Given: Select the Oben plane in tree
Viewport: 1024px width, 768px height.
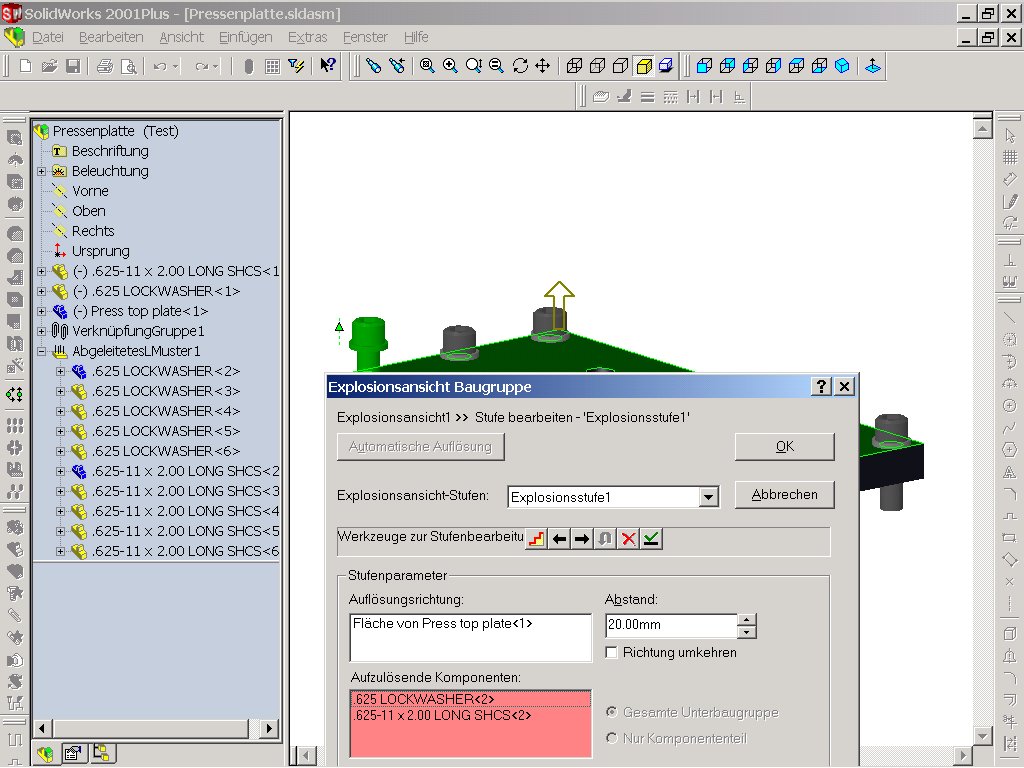Looking at the screenshot, I should (89, 211).
